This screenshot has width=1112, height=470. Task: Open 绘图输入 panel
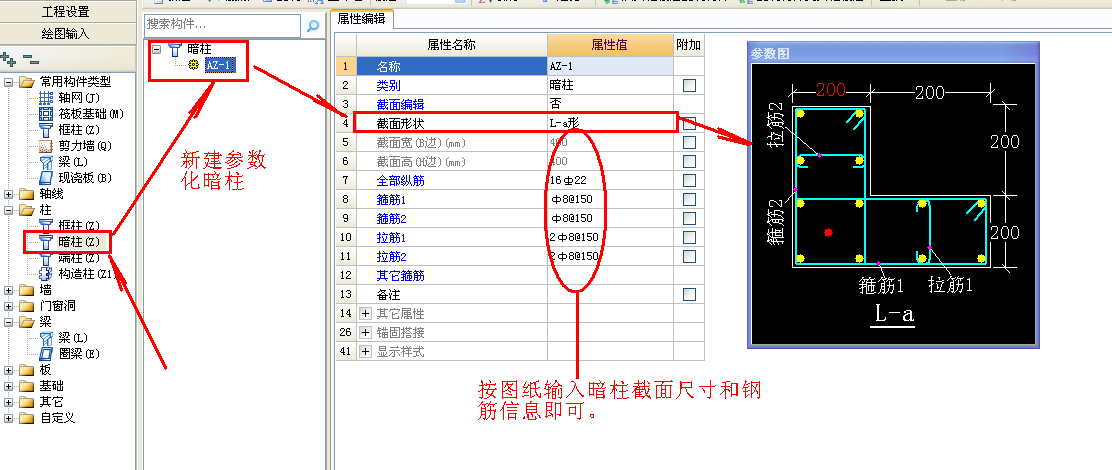[x=66, y=33]
